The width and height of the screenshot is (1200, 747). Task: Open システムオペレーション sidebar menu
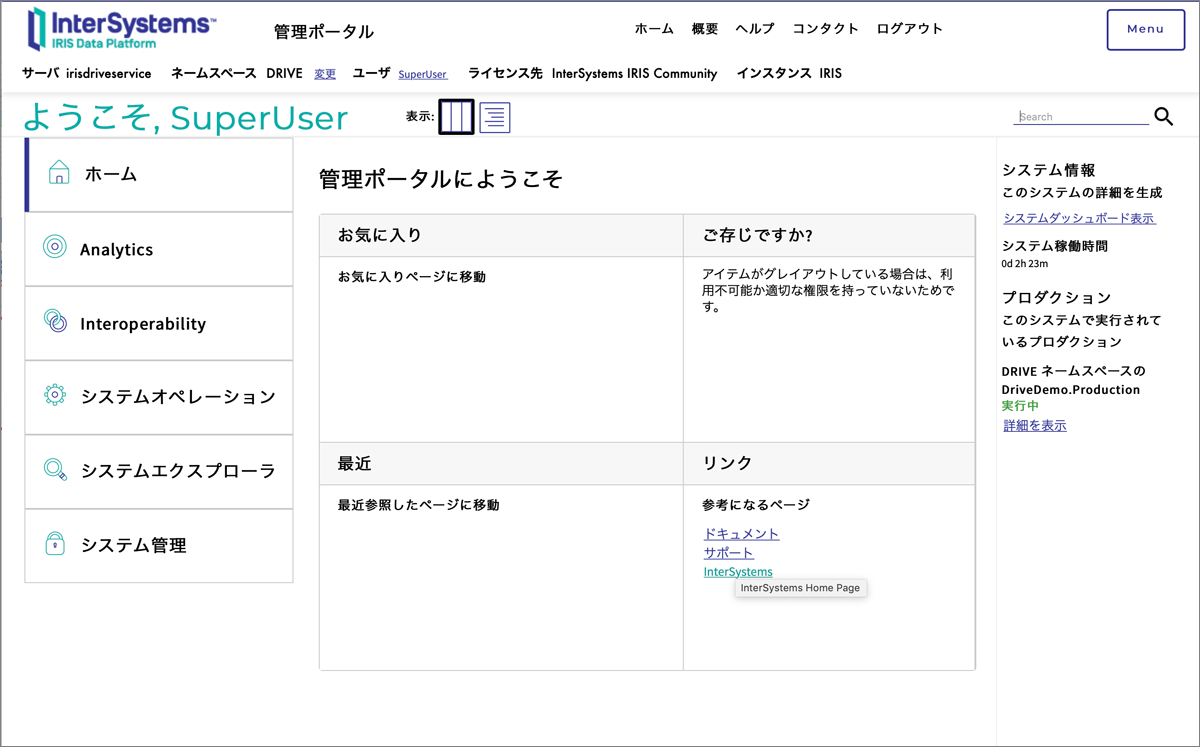(159, 397)
